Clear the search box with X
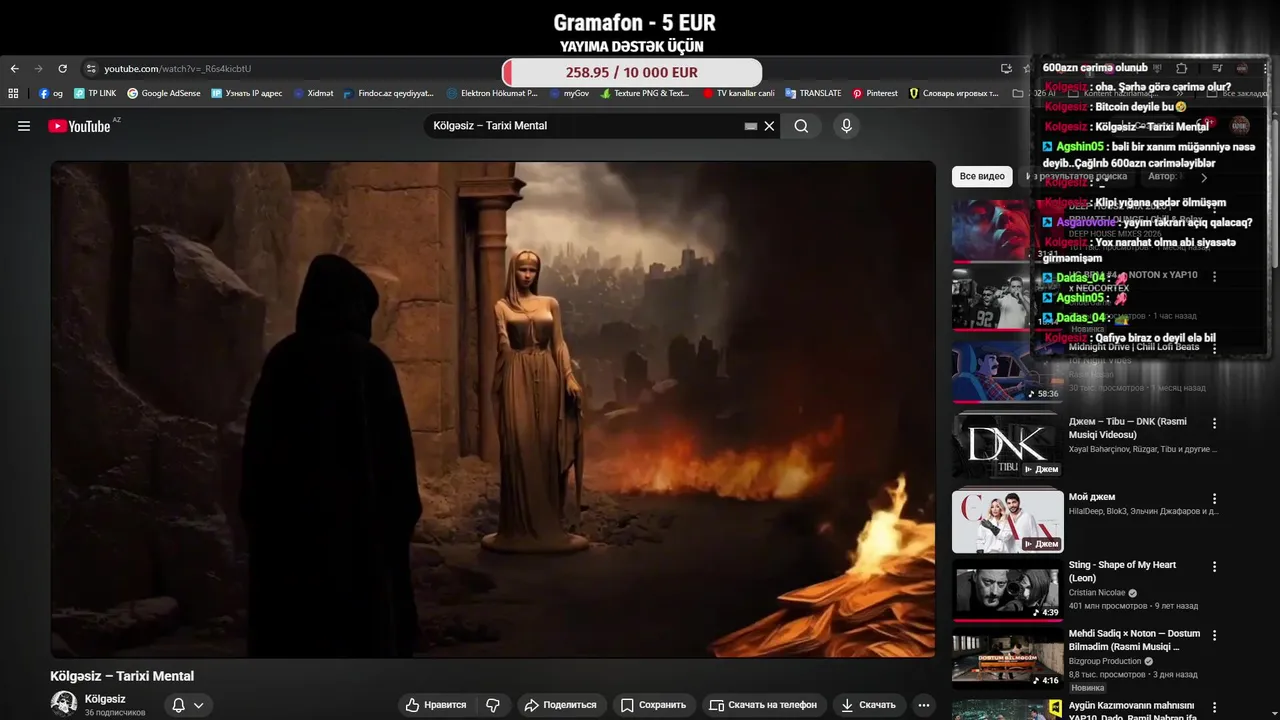The width and height of the screenshot is (1280, 720). [769, 126]
